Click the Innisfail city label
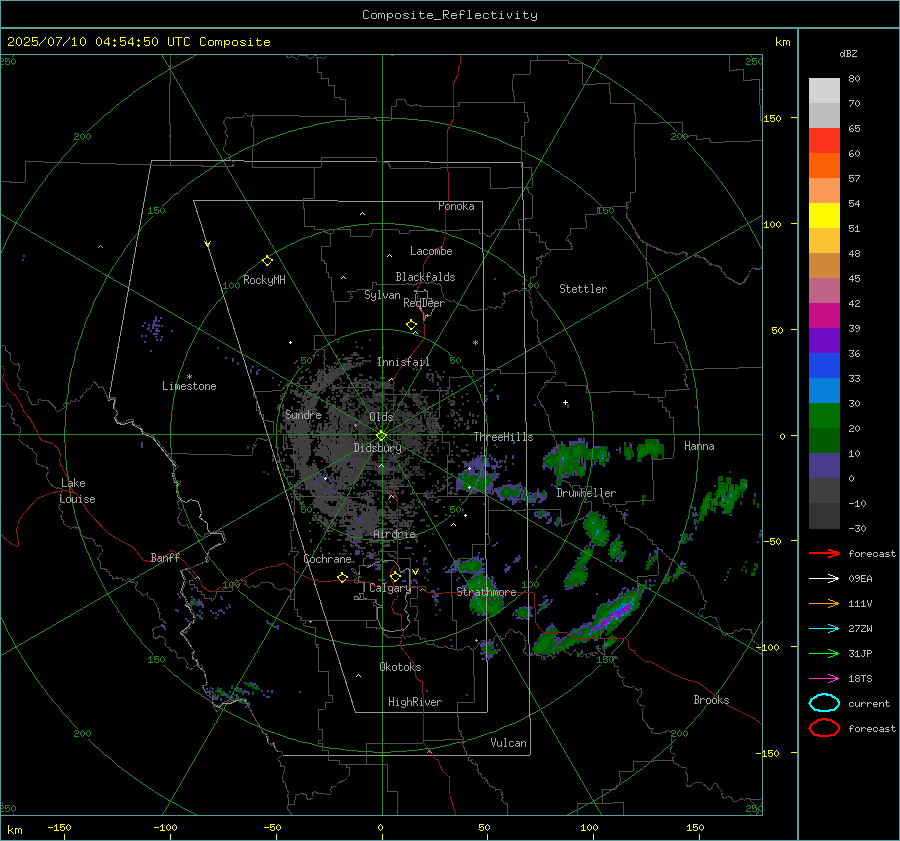Viewport: 900px width, 841px height. (403, 362)
